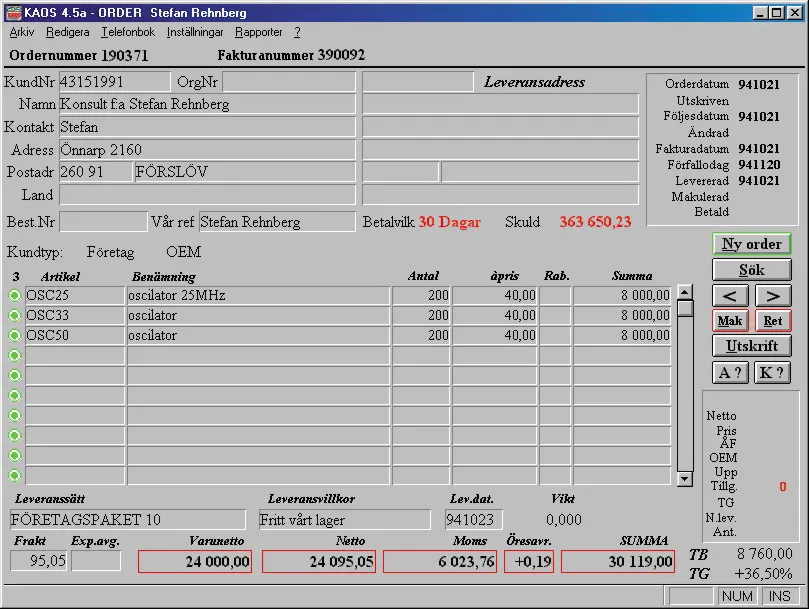Click the KundNr field 43151991
This screenshot has width=809, height=609.
pos(115,82)
